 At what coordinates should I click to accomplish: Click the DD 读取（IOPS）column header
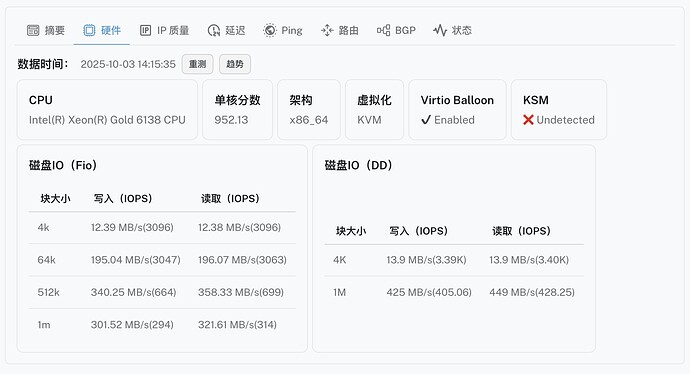pyautogui.click(x=521, y=231)
